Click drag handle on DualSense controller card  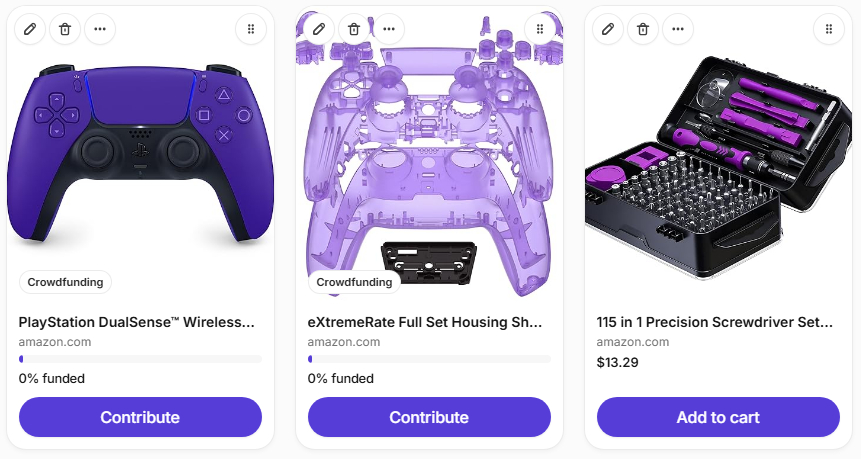tap(251, 29)
